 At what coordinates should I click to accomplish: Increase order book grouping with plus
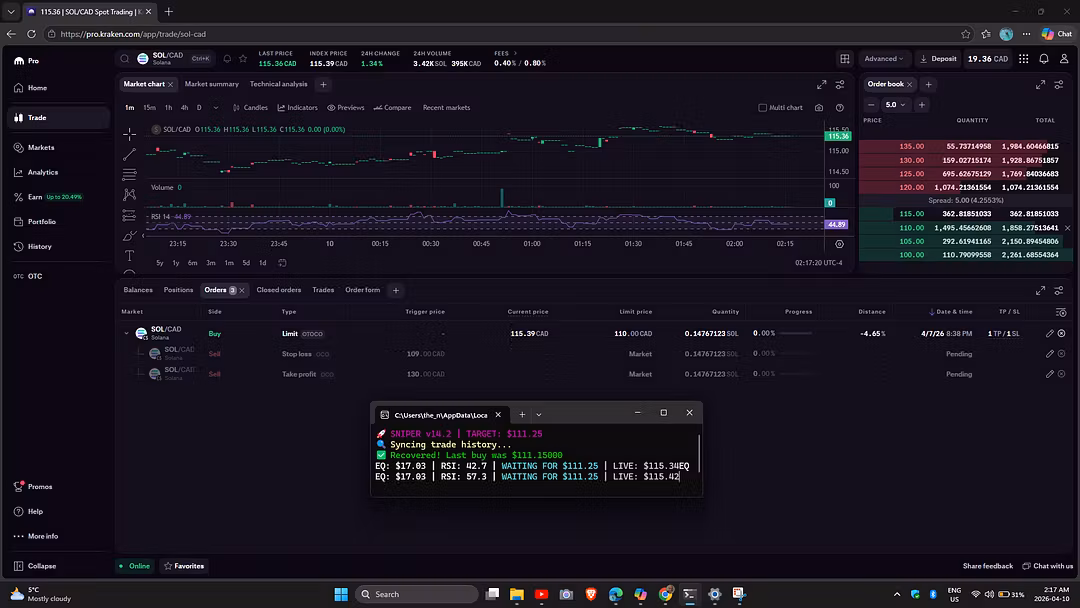[922, 105]
